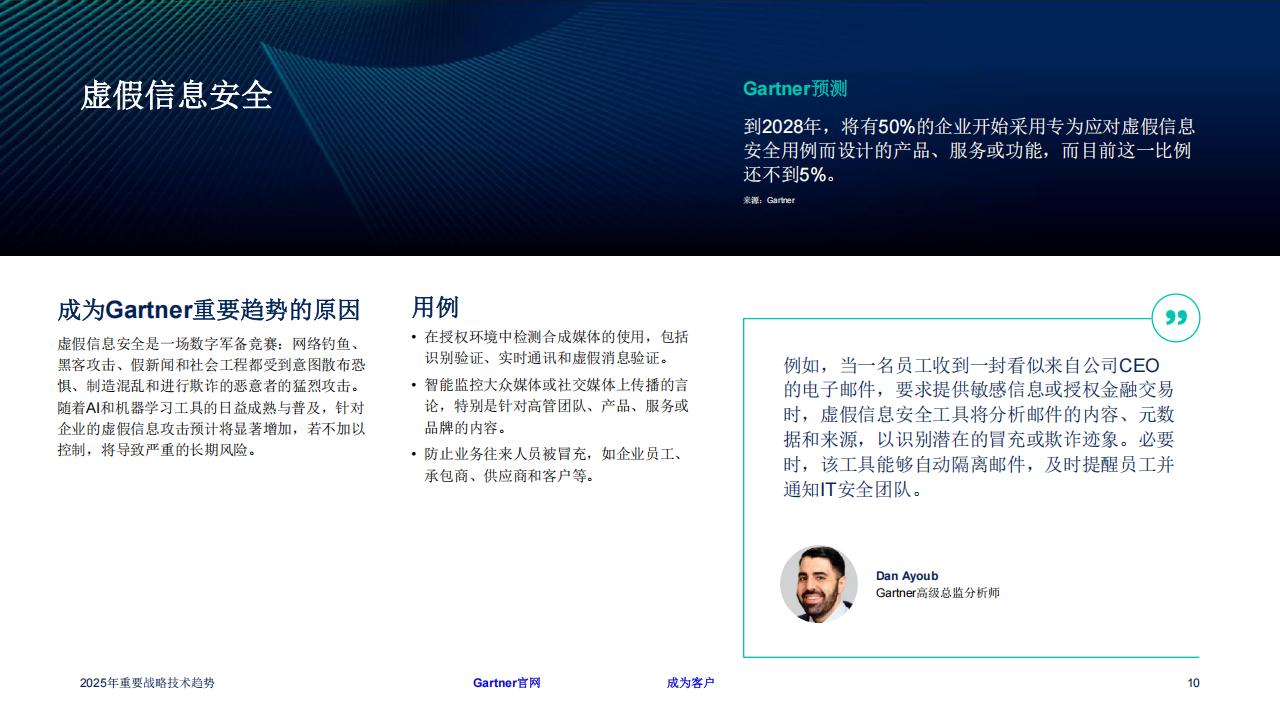Select the name Dan Ayoub
Screen dimensions: 1280x720
907,576
